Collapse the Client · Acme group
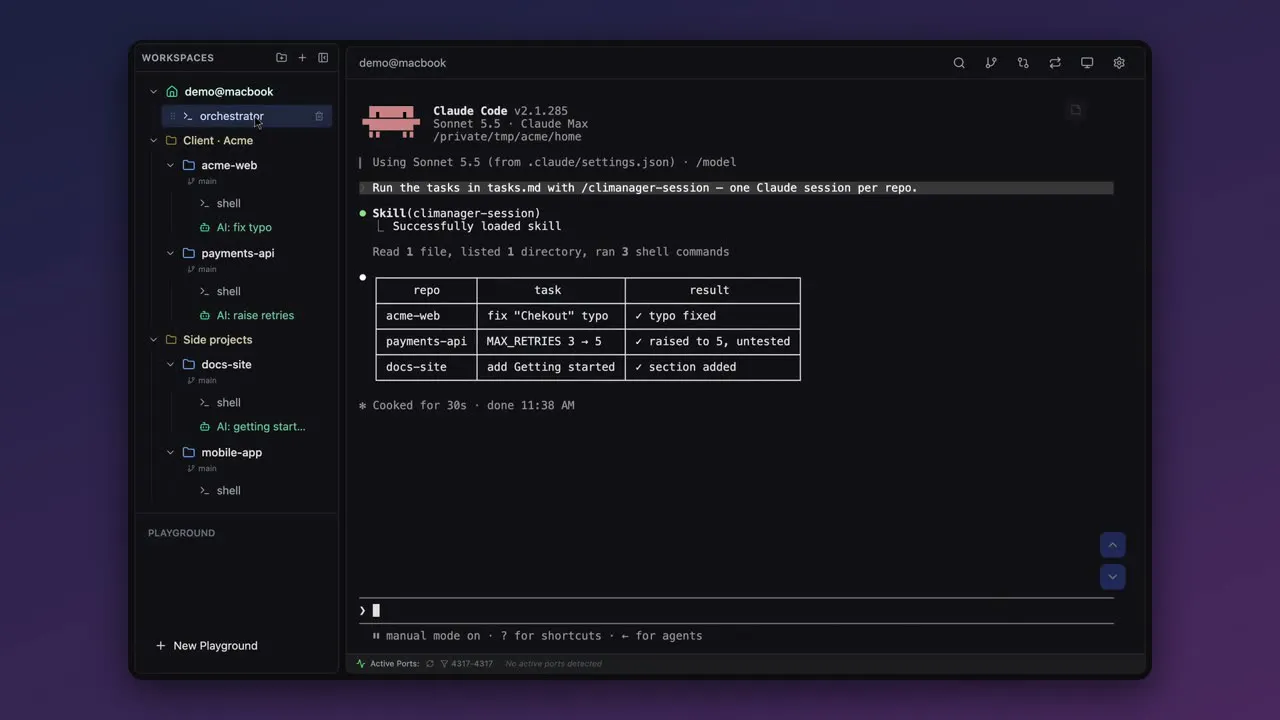The image size is (1280, 720). click(154, 141)
